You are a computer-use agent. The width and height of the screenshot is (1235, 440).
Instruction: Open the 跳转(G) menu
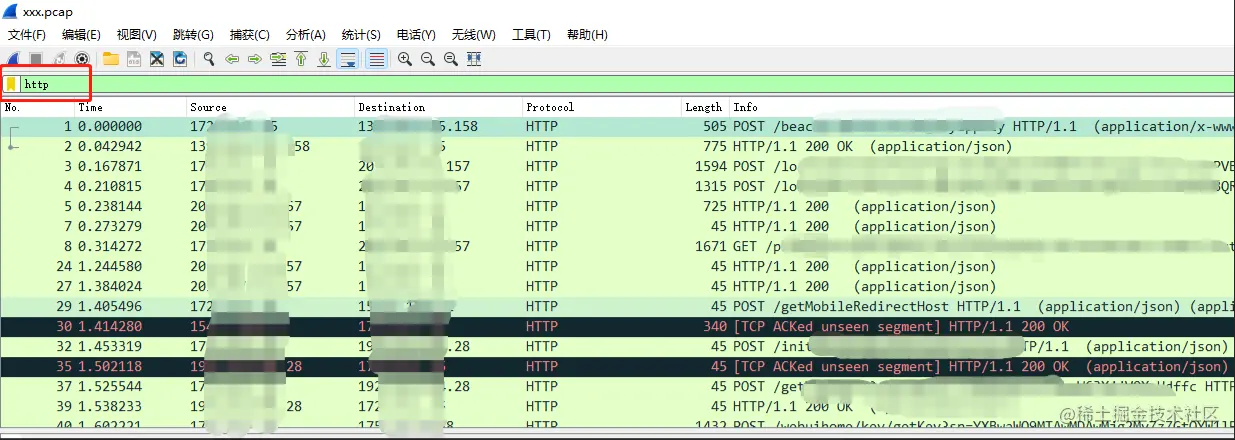[x=193, y=35]
